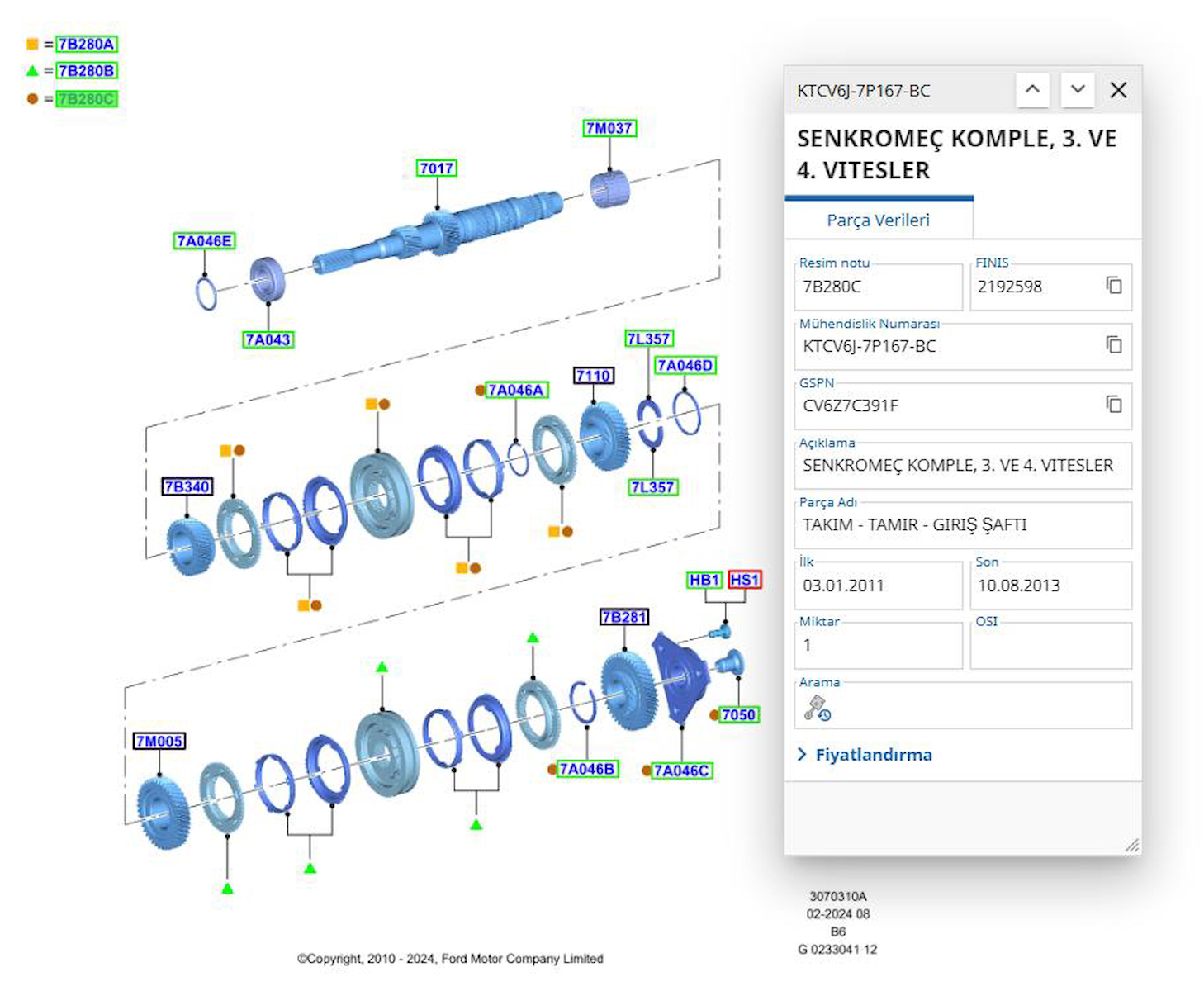Go to previous part with up arrow
The width and height of the screenshot is (1204, 991).
(1032, 90)
